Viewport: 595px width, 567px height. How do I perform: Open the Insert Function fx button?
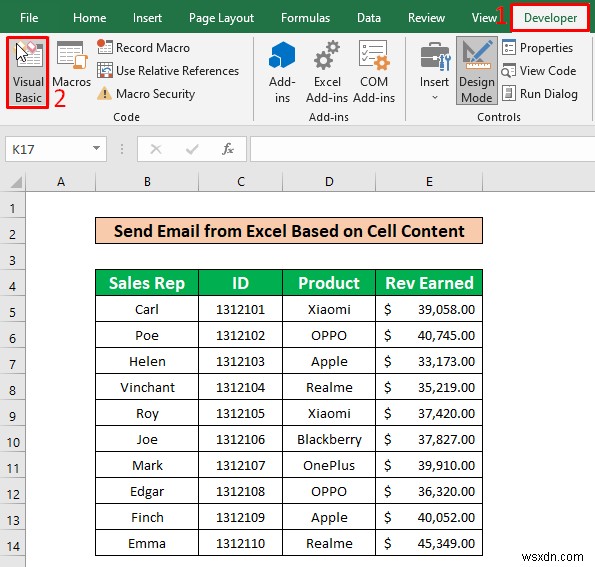pos(228,149)
